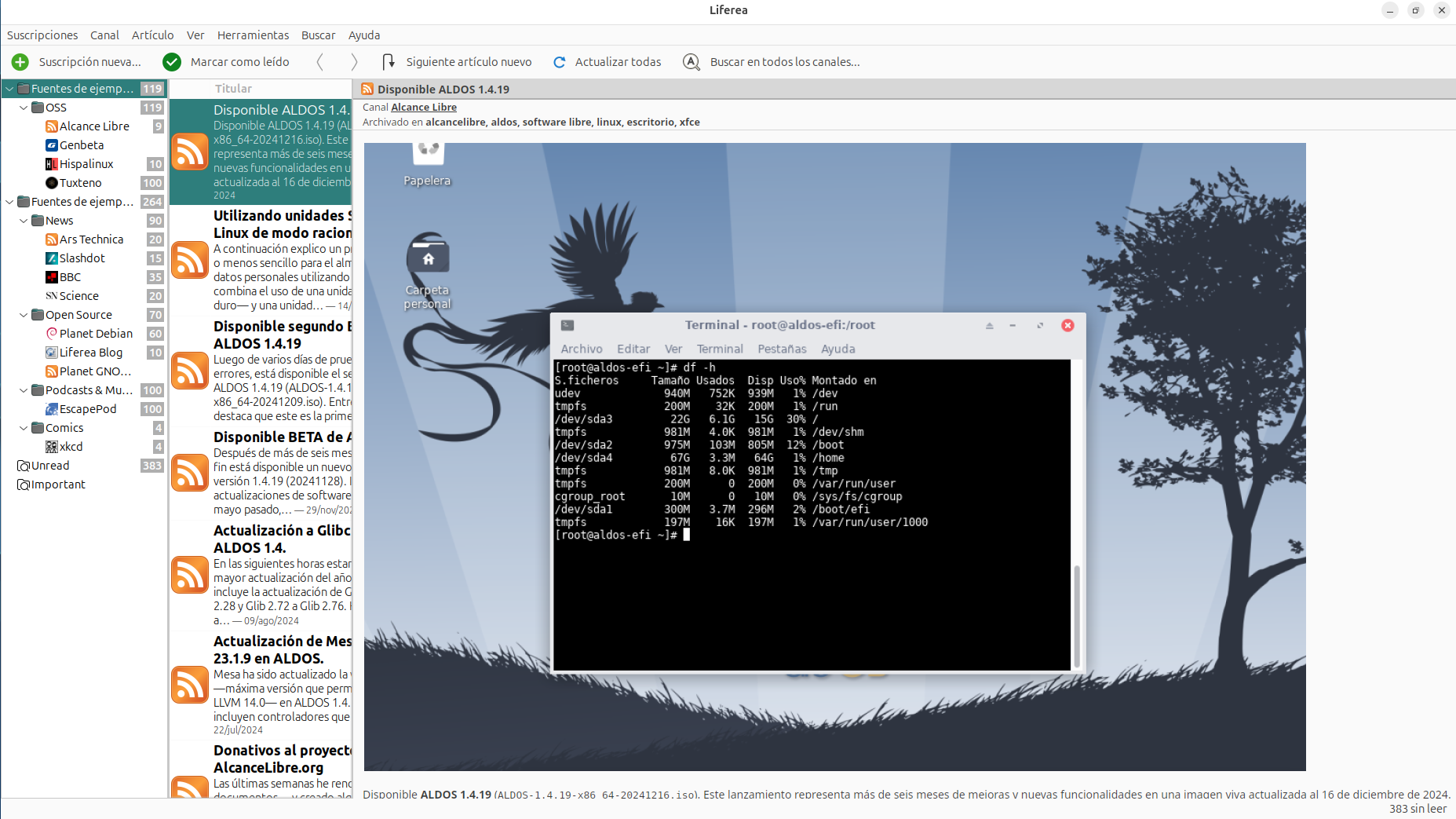Collapse the second Fuentes de ejemp... folder (264)
The width and height of the screenshot is (1456, 819).
9,202
